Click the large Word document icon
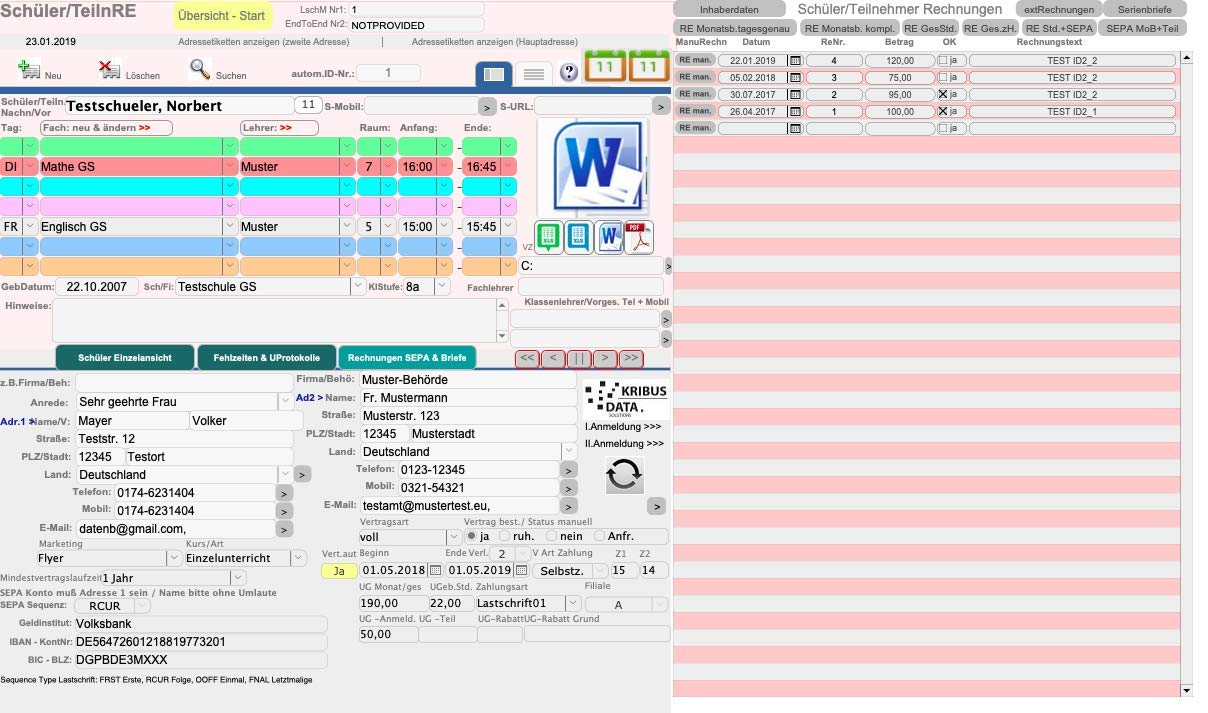Image resolution: width=1208 pixels, height=713 pixels. (x=592, y=166)
